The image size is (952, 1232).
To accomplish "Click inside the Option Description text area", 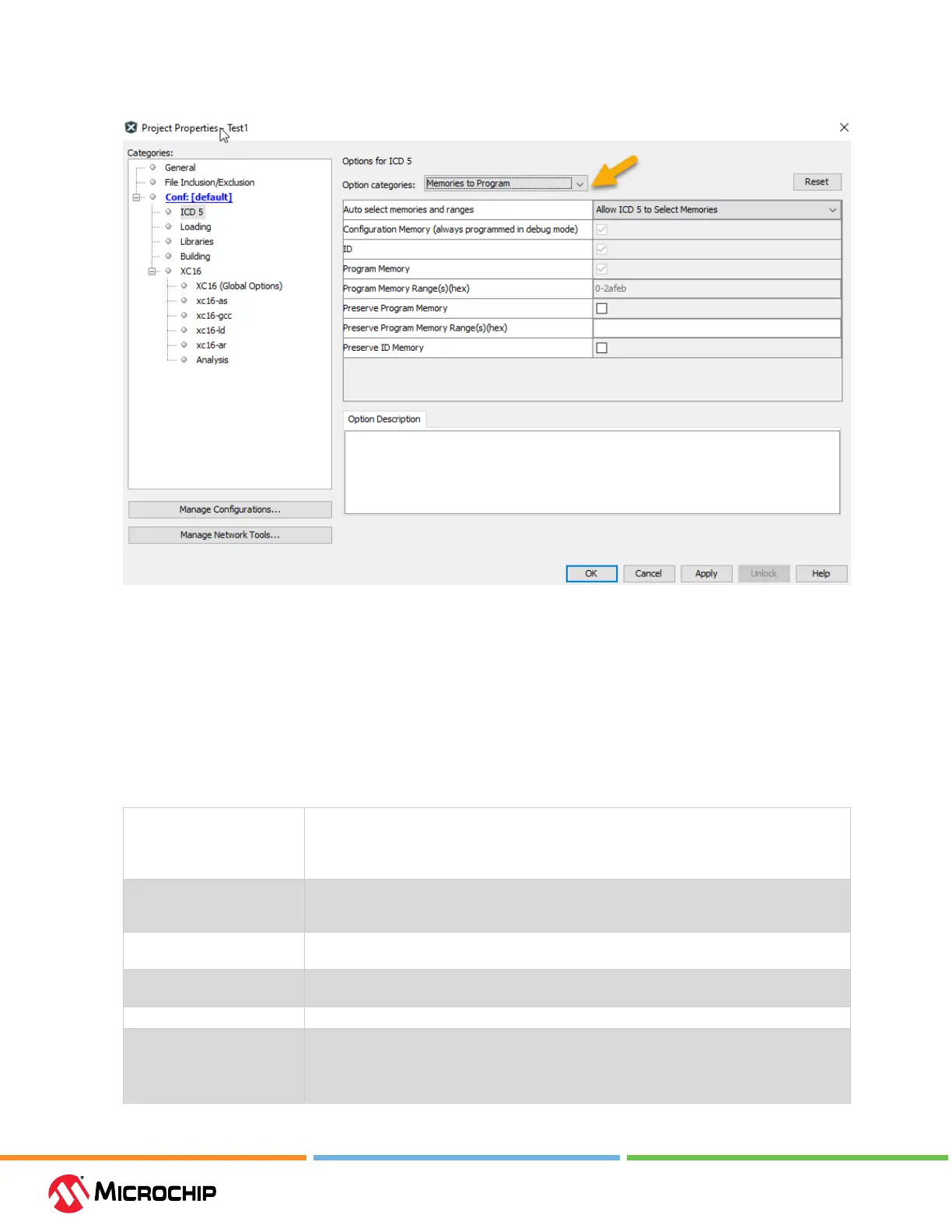I will [x=592, y=472].
